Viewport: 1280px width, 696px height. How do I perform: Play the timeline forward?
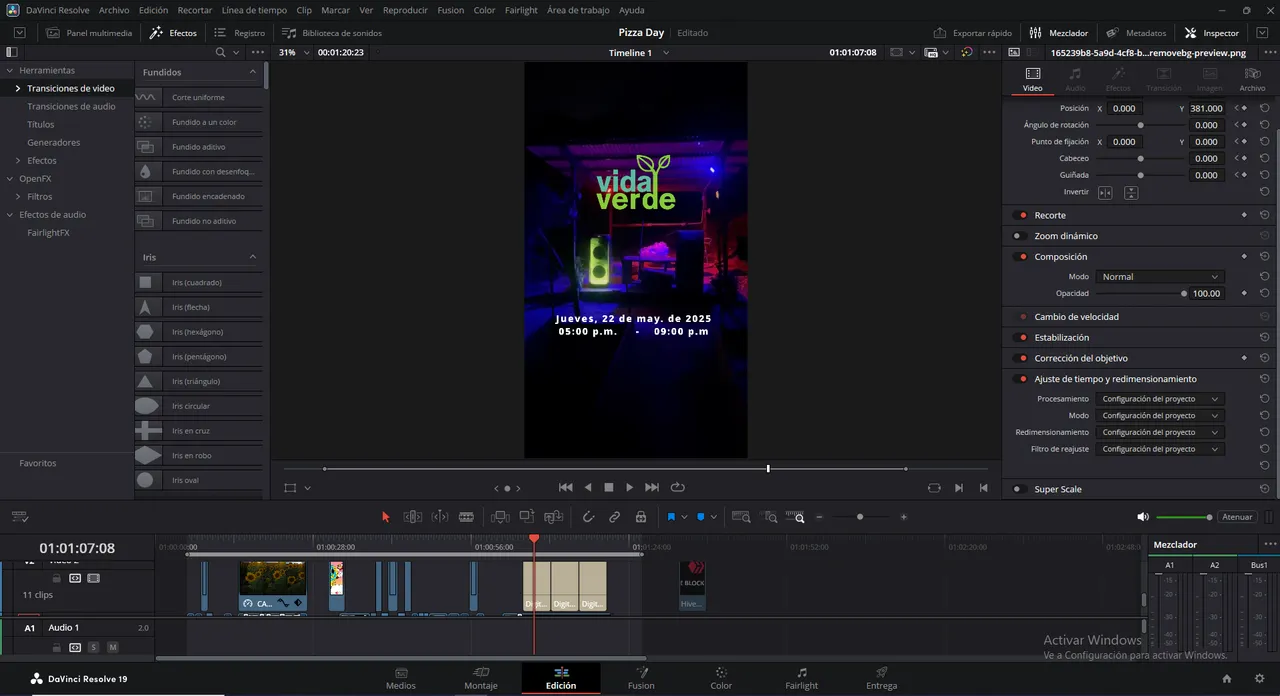pos(629,487)
